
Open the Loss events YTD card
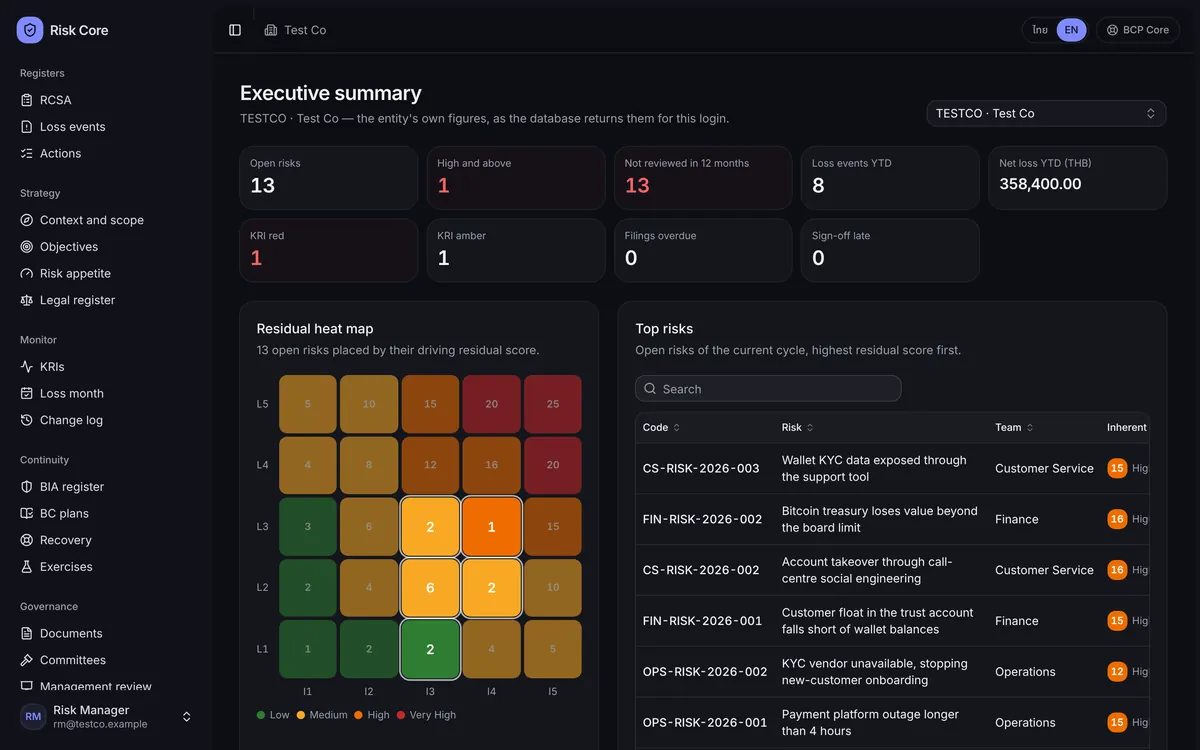890,178
